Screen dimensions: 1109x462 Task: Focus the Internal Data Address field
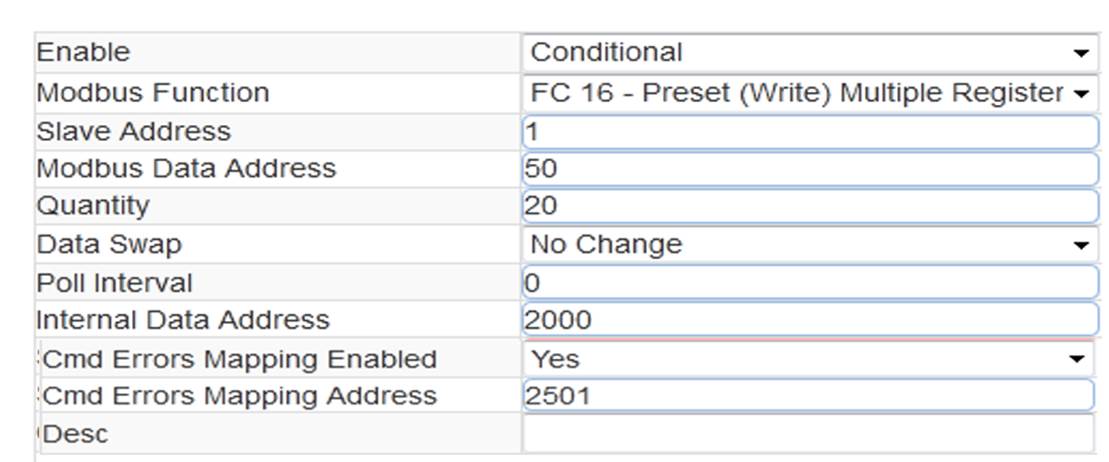810,320
